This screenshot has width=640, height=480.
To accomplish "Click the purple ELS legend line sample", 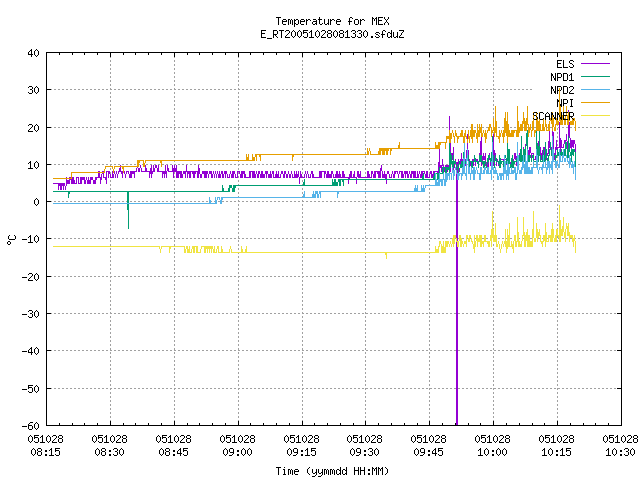I will coord(595,64).
